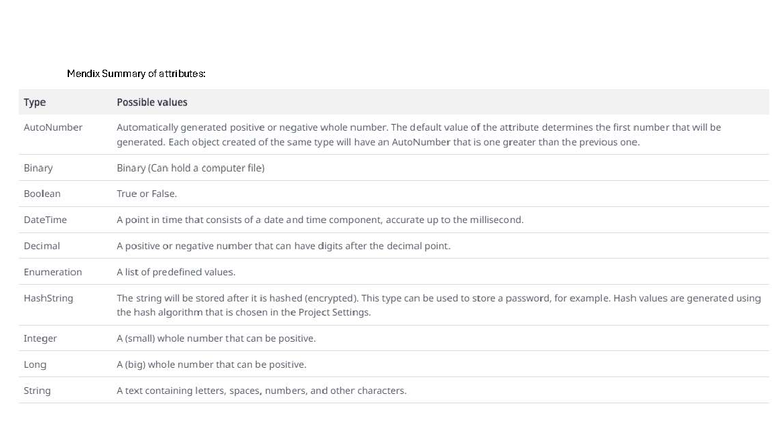
Task: Select the Binary type cell
Action: 38,168
